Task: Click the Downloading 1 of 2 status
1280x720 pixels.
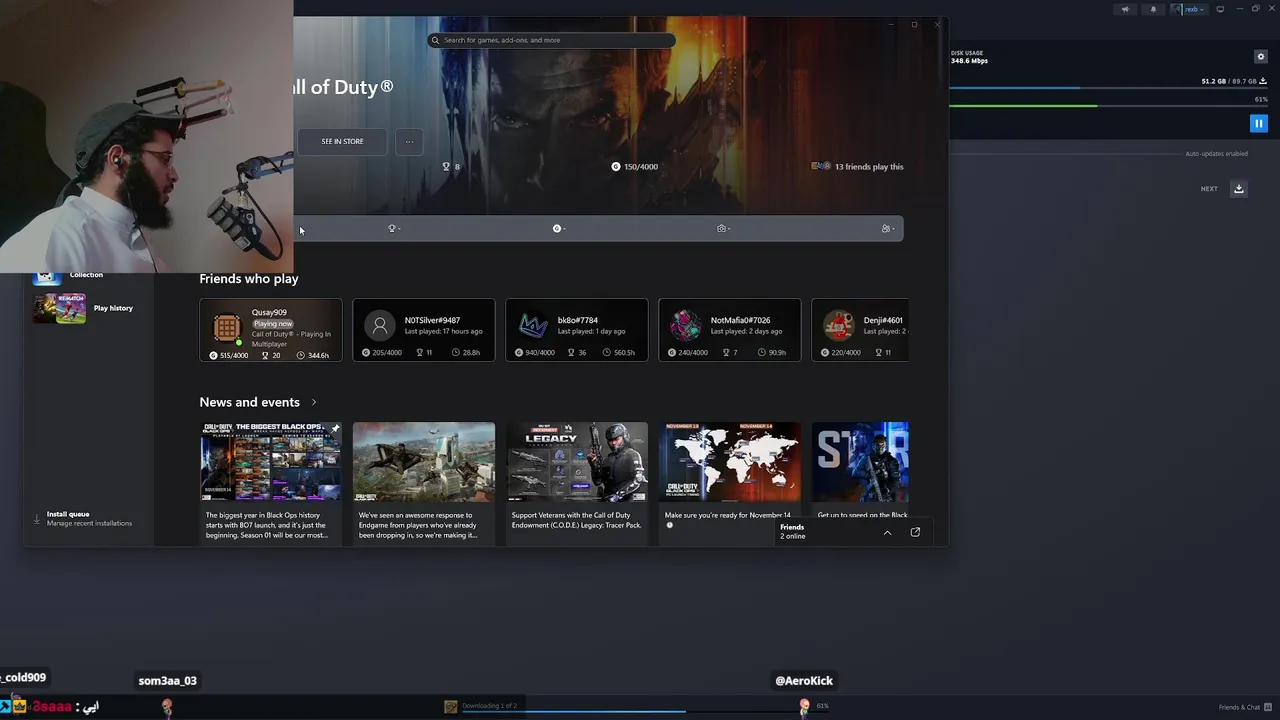Action: click(490, 706)
